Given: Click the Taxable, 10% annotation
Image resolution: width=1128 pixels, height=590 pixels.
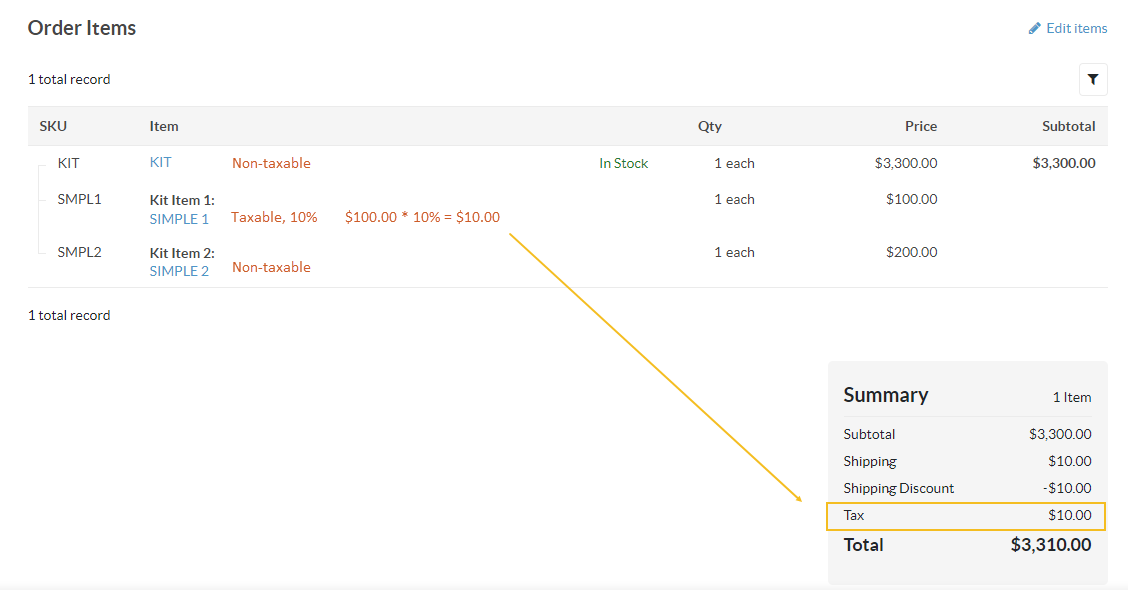Looking at the screenshot, I should [274, 217].
